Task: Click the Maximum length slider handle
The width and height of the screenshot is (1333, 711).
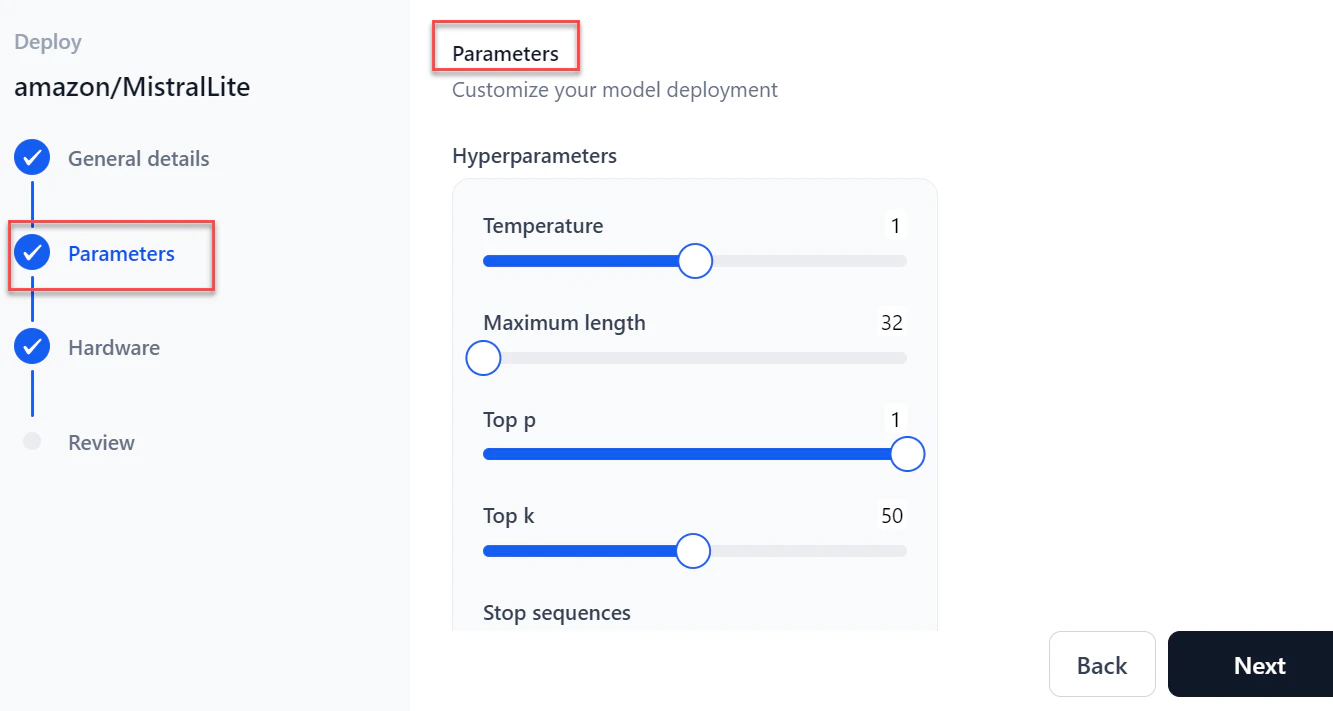Action: [483, 357]
